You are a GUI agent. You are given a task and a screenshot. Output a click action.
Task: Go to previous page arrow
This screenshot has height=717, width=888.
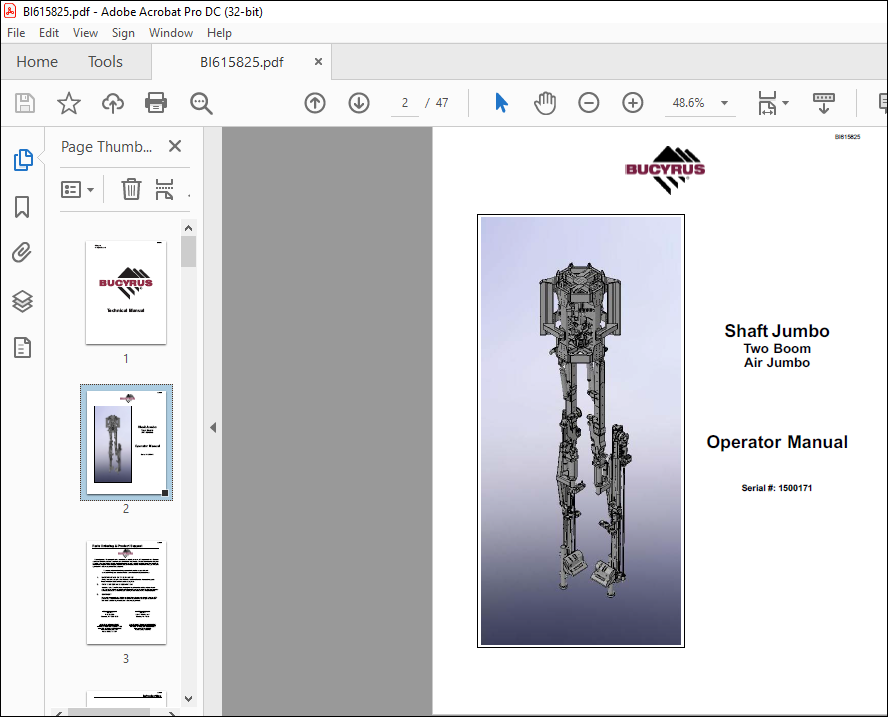coord(315,103)
